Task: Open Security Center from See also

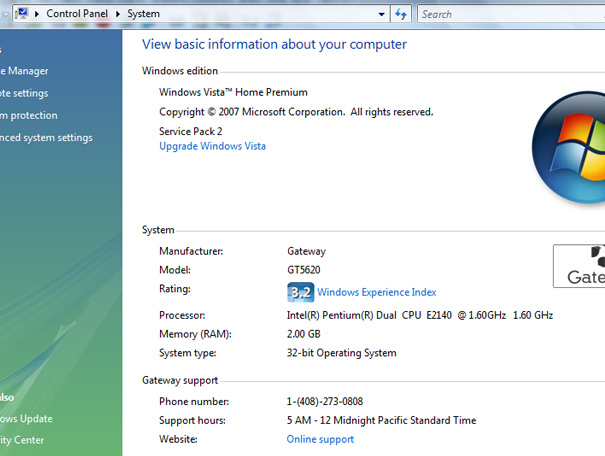Action: 22,440
